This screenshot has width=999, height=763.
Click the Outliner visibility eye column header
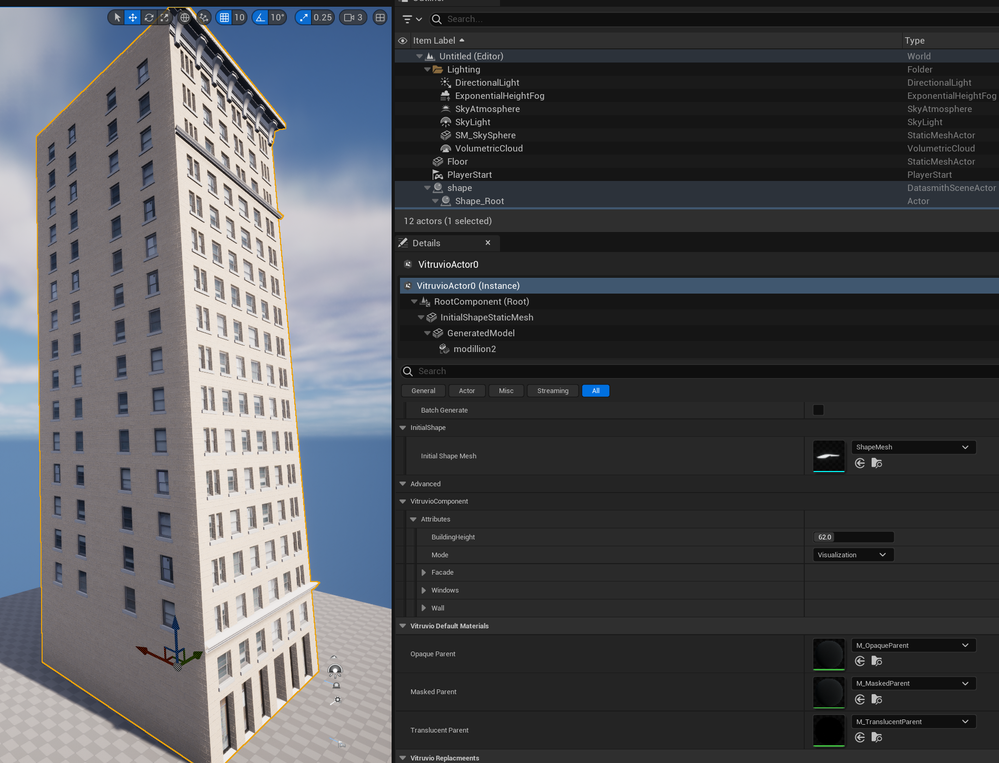pyautogui.click(x=403, y=40)
